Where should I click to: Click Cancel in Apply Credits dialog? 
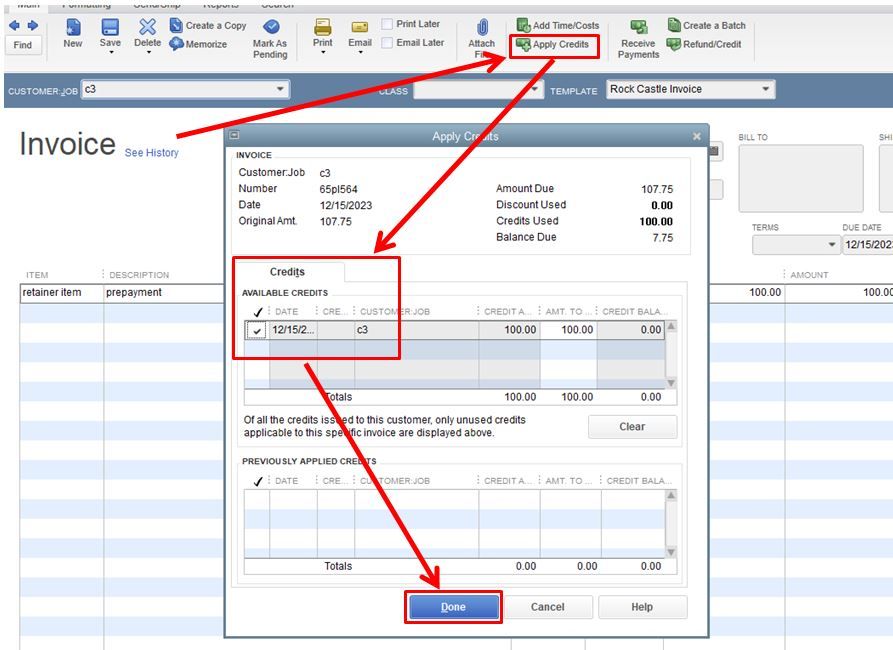[x=548, y=607]
